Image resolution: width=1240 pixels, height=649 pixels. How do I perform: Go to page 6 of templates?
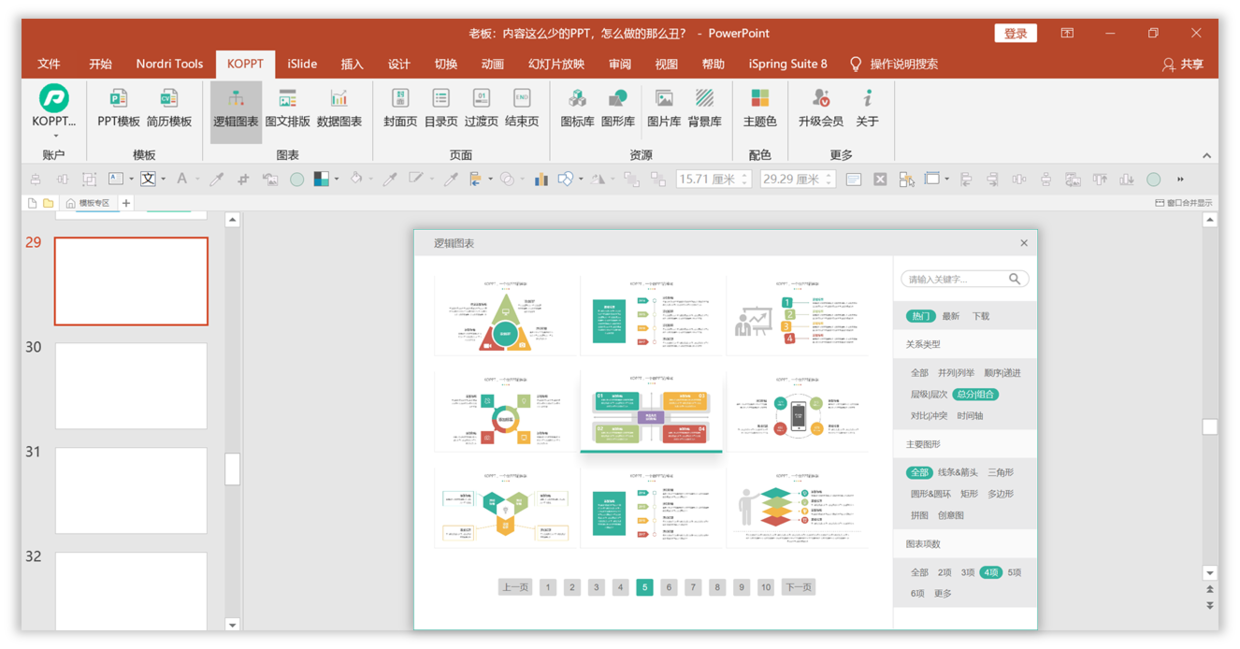tap(668, 587)
